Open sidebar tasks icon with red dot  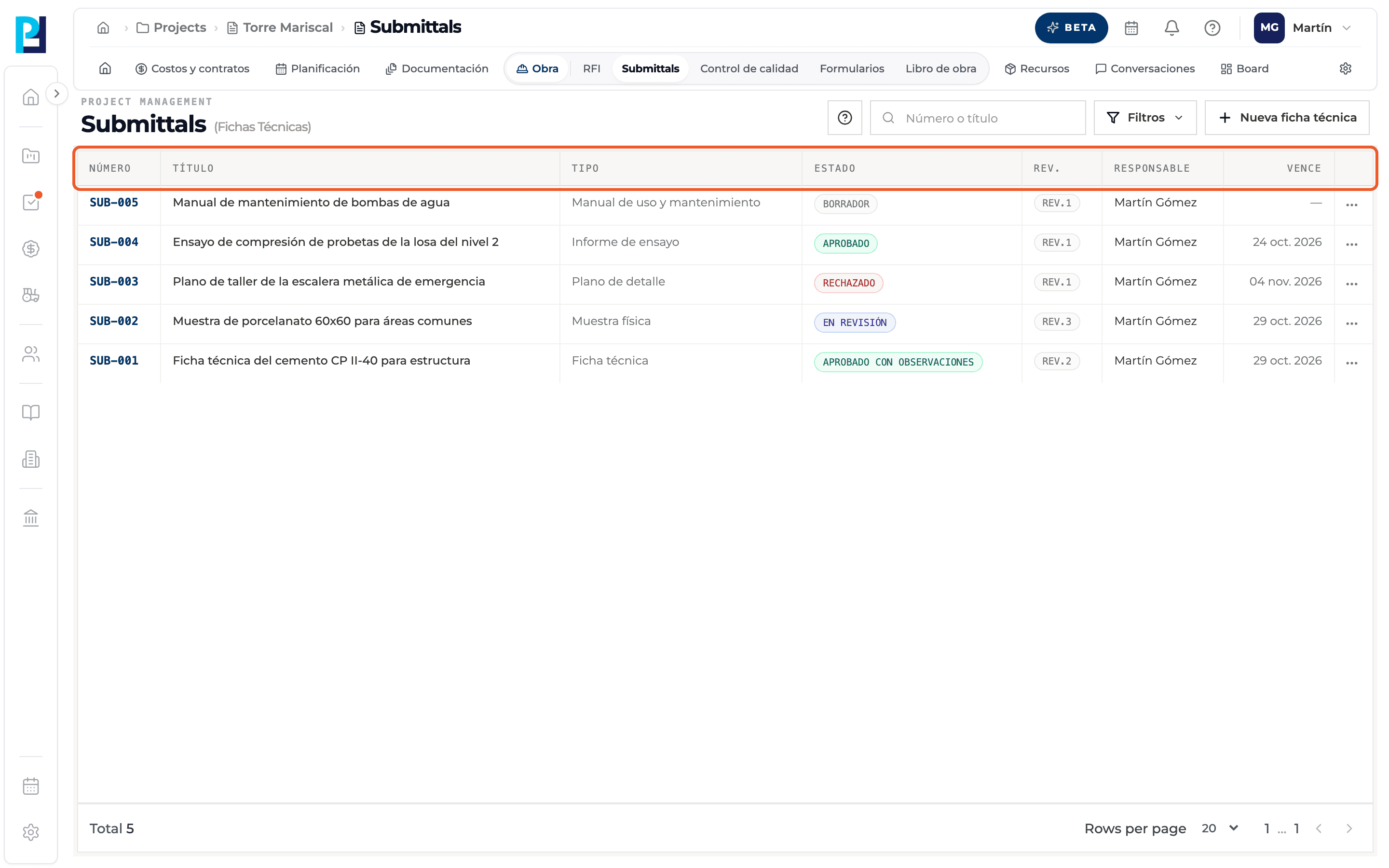coord(31,202)
